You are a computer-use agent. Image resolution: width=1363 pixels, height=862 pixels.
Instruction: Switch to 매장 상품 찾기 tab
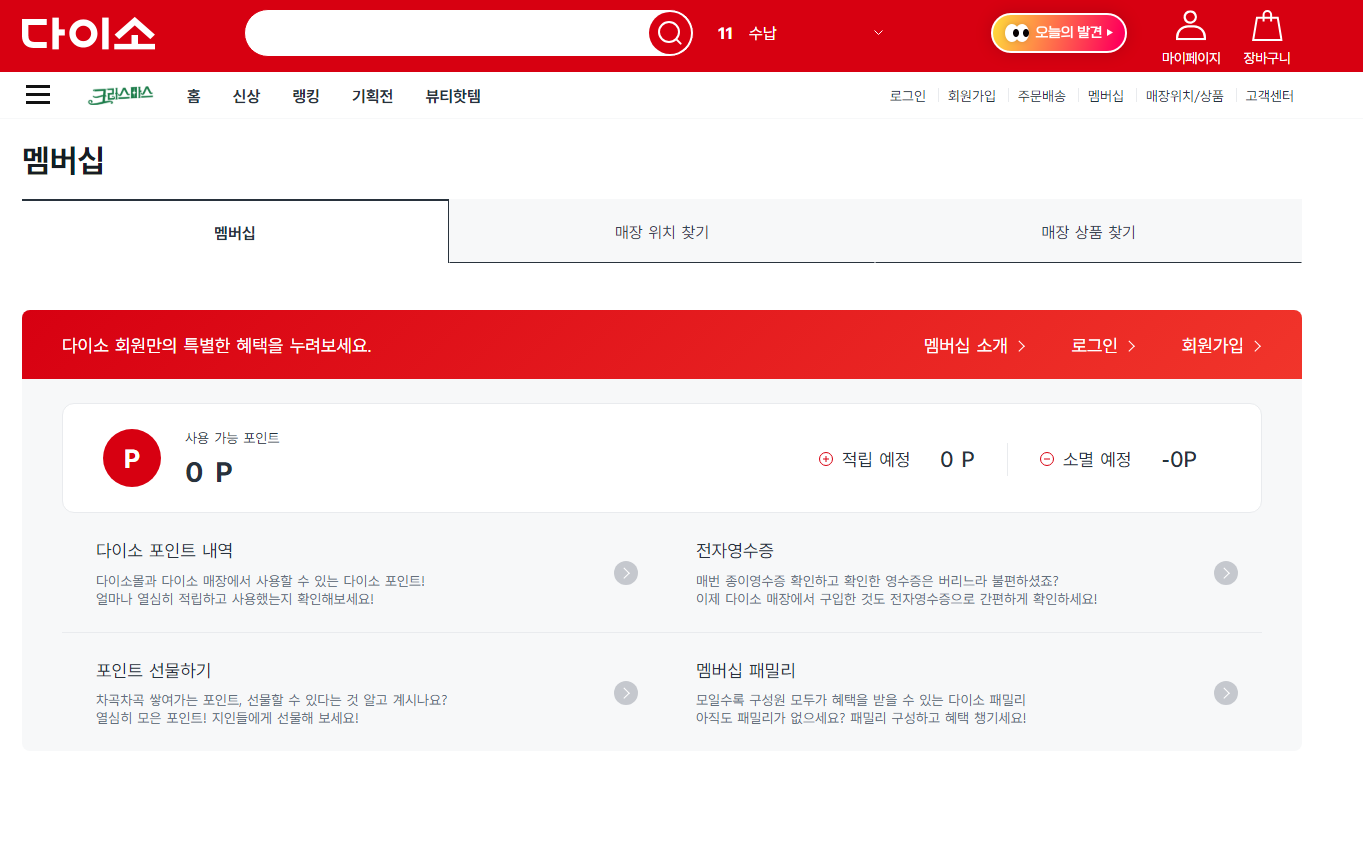click(1088, 232)
